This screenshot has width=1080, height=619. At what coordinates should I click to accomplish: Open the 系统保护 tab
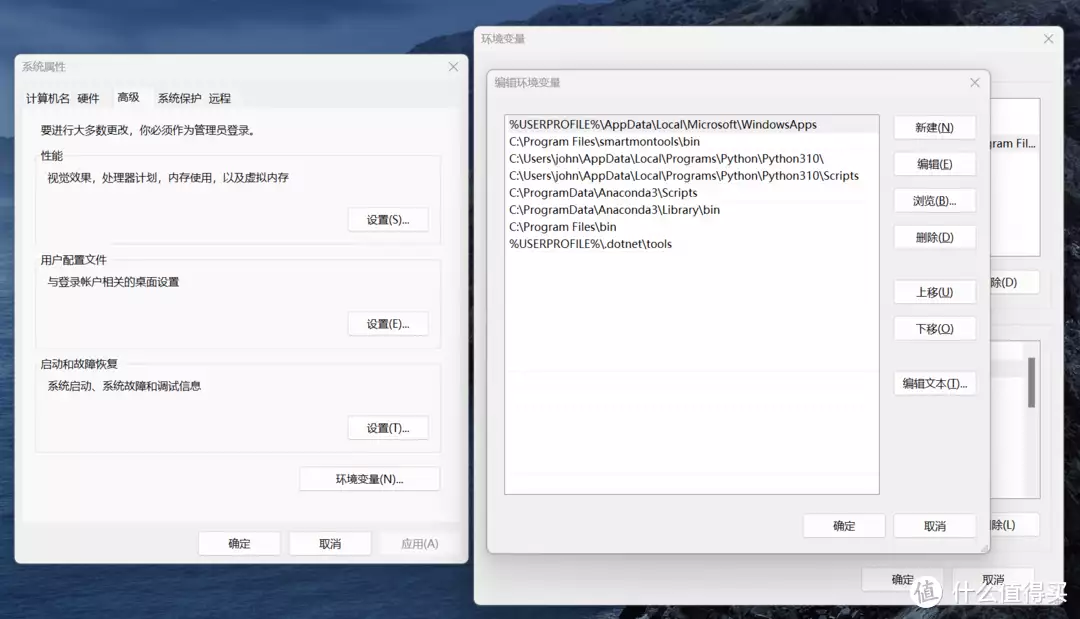[x=179, y=98]
